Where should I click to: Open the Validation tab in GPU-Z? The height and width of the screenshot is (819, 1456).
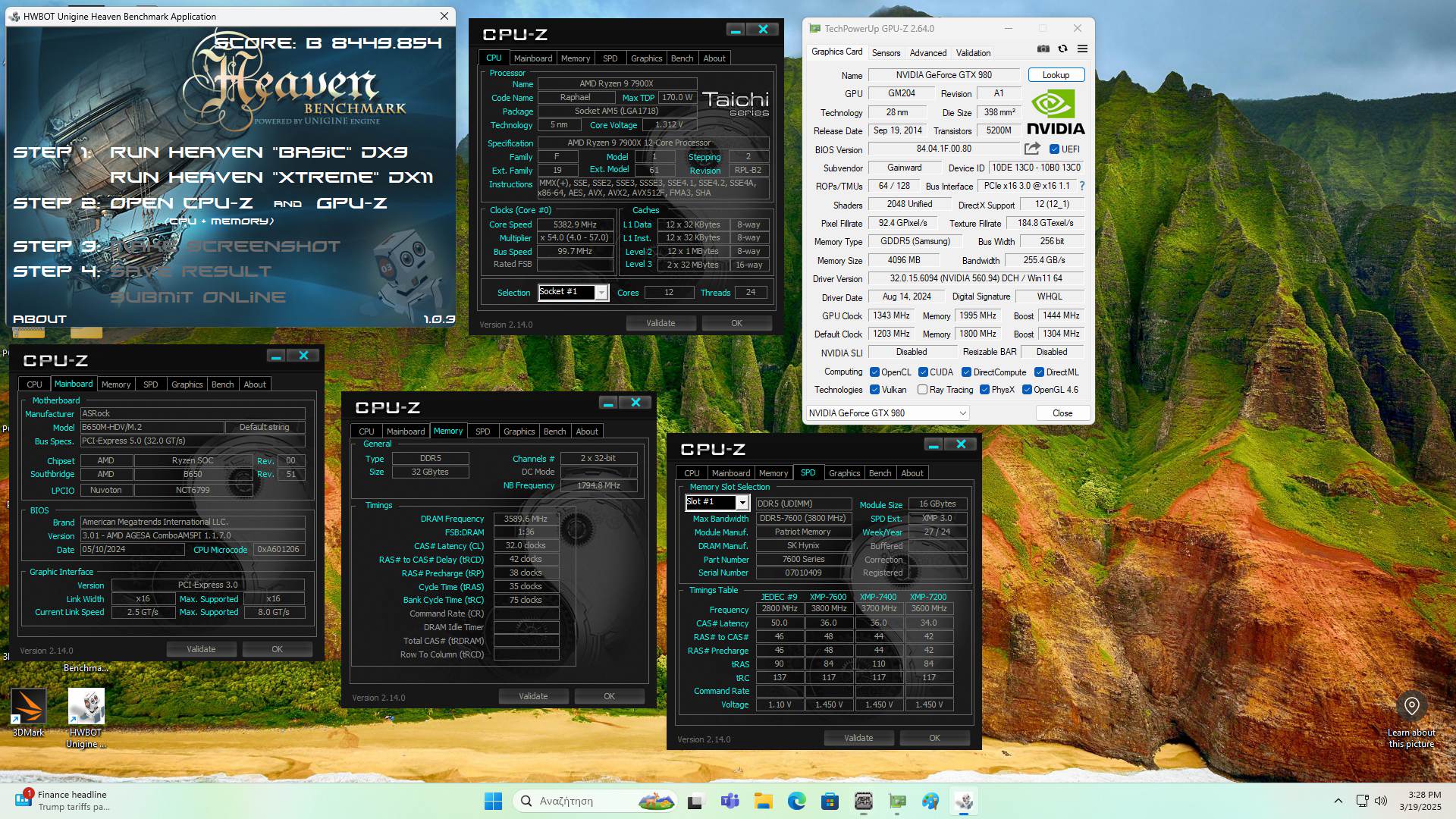973,52
